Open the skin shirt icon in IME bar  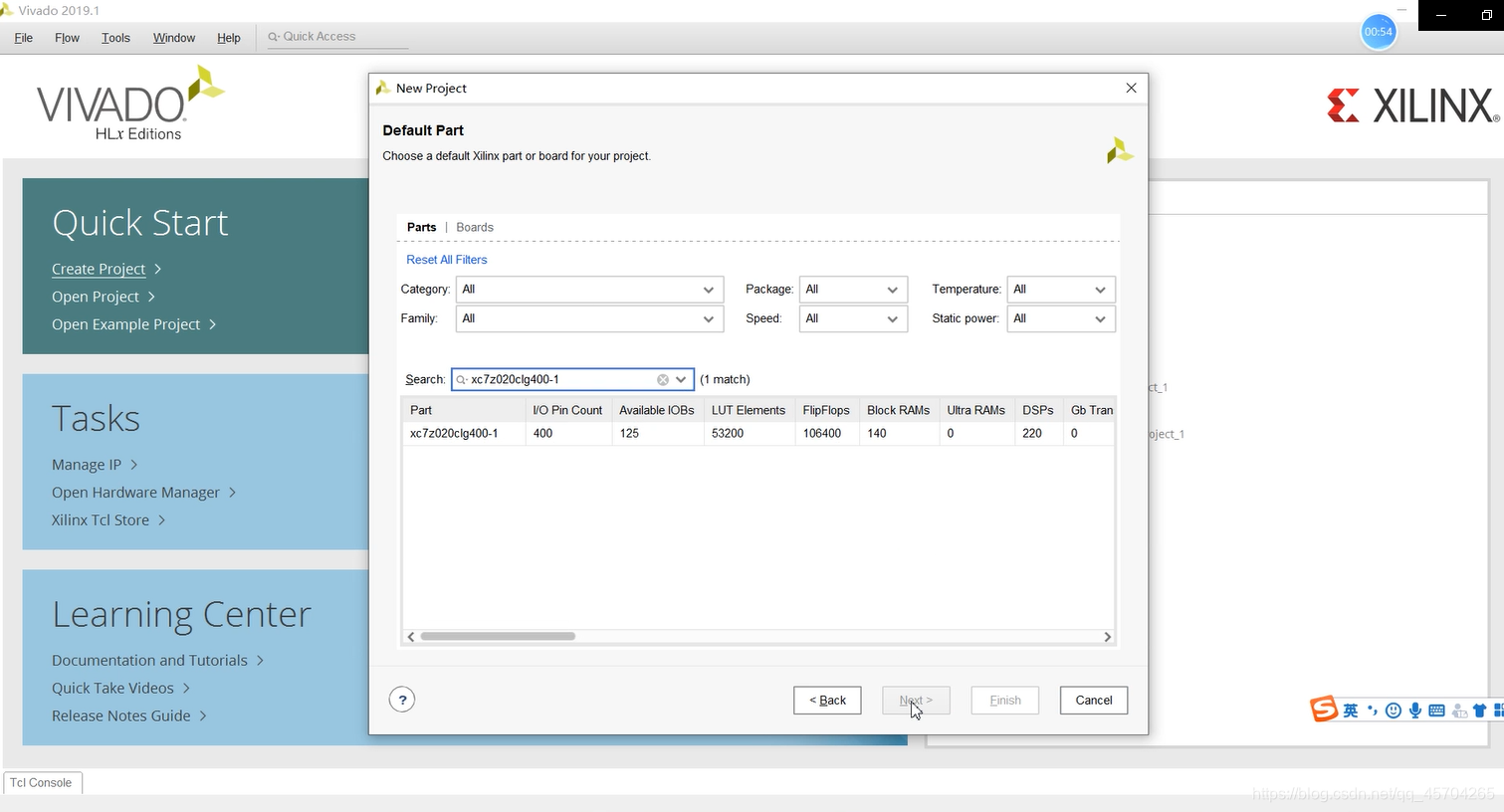[x=1480, y=710]
